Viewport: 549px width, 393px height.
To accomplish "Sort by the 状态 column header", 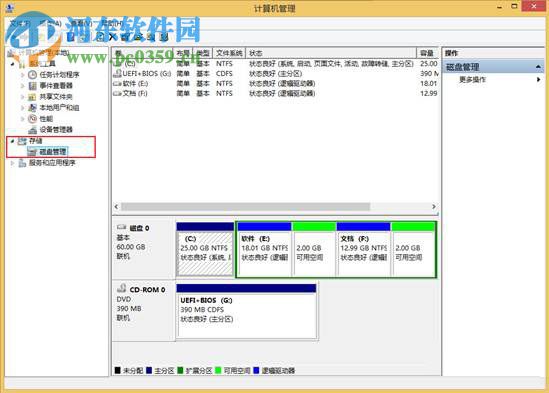I will pyautogui.click(x=331, y=53).
